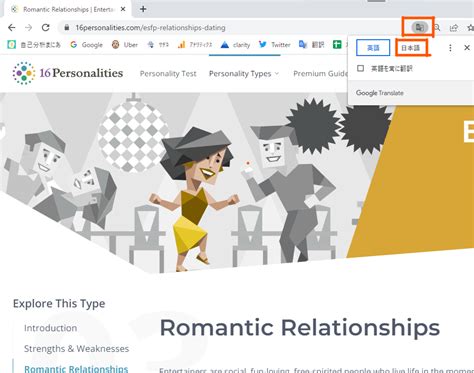Select the 英語 tab in translate popup
This screenshot has height=373, width=474.
point(373,48)
